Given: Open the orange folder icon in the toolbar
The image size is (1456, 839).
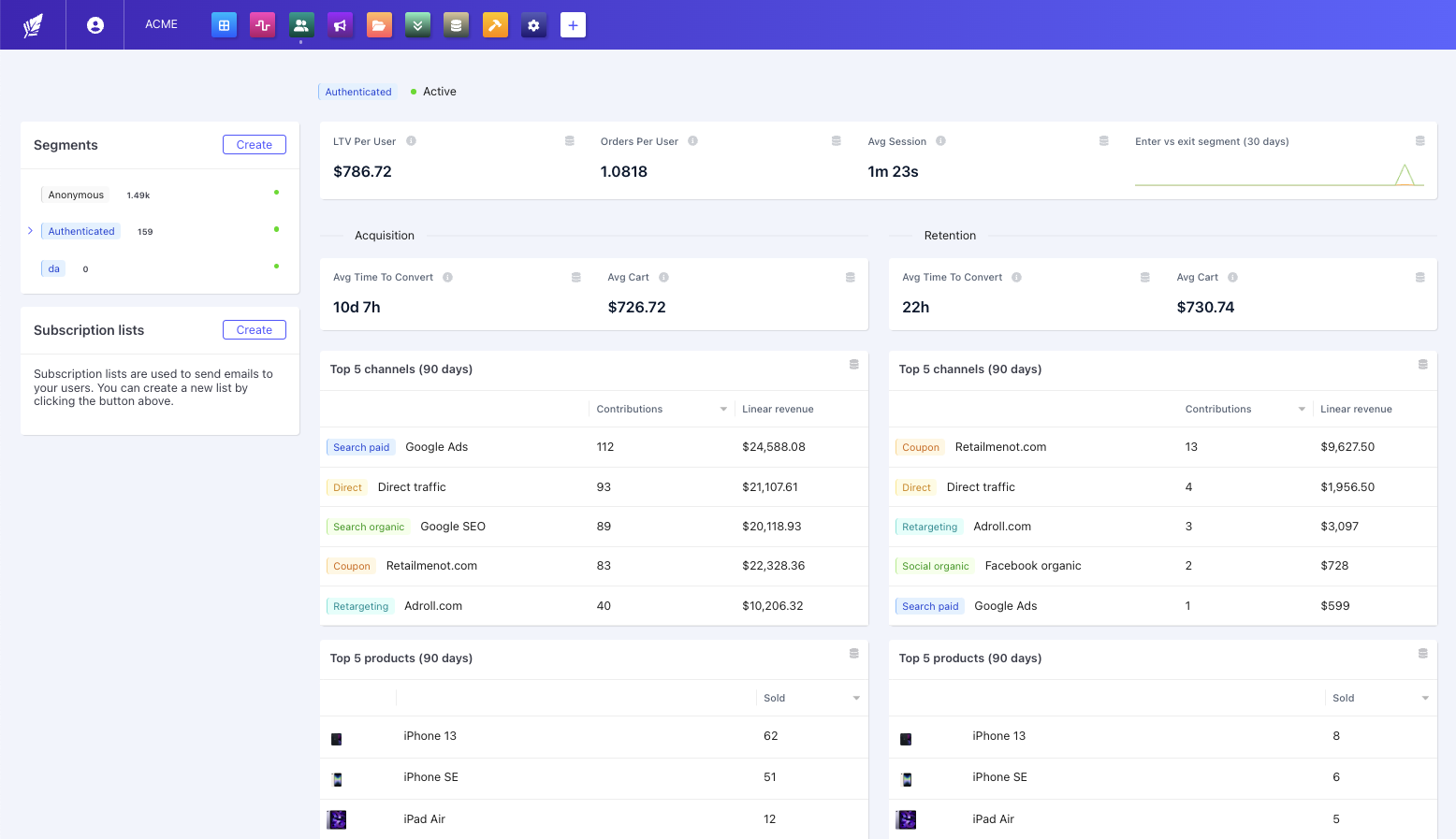Looking at the screenshot, I should (x=378, y=24).
